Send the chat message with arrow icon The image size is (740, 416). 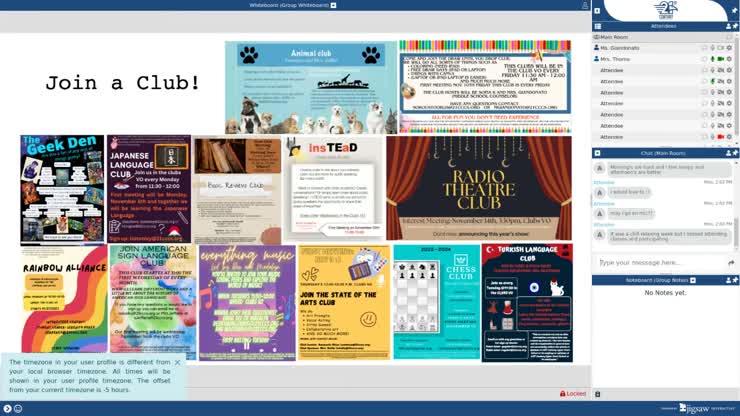pos(731,263)
